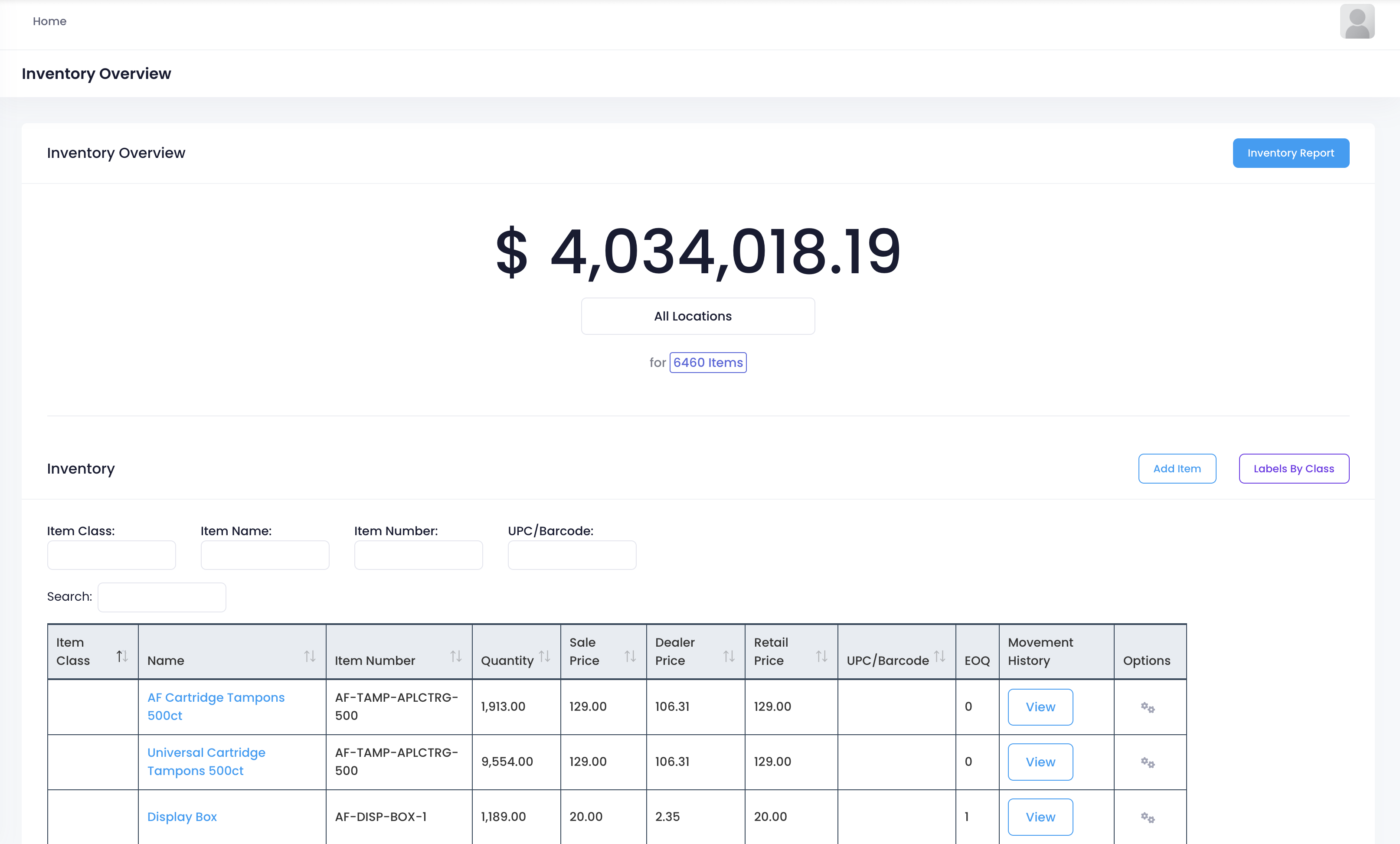Sort by UPC/Barcode column arrows

pos(939,657)
